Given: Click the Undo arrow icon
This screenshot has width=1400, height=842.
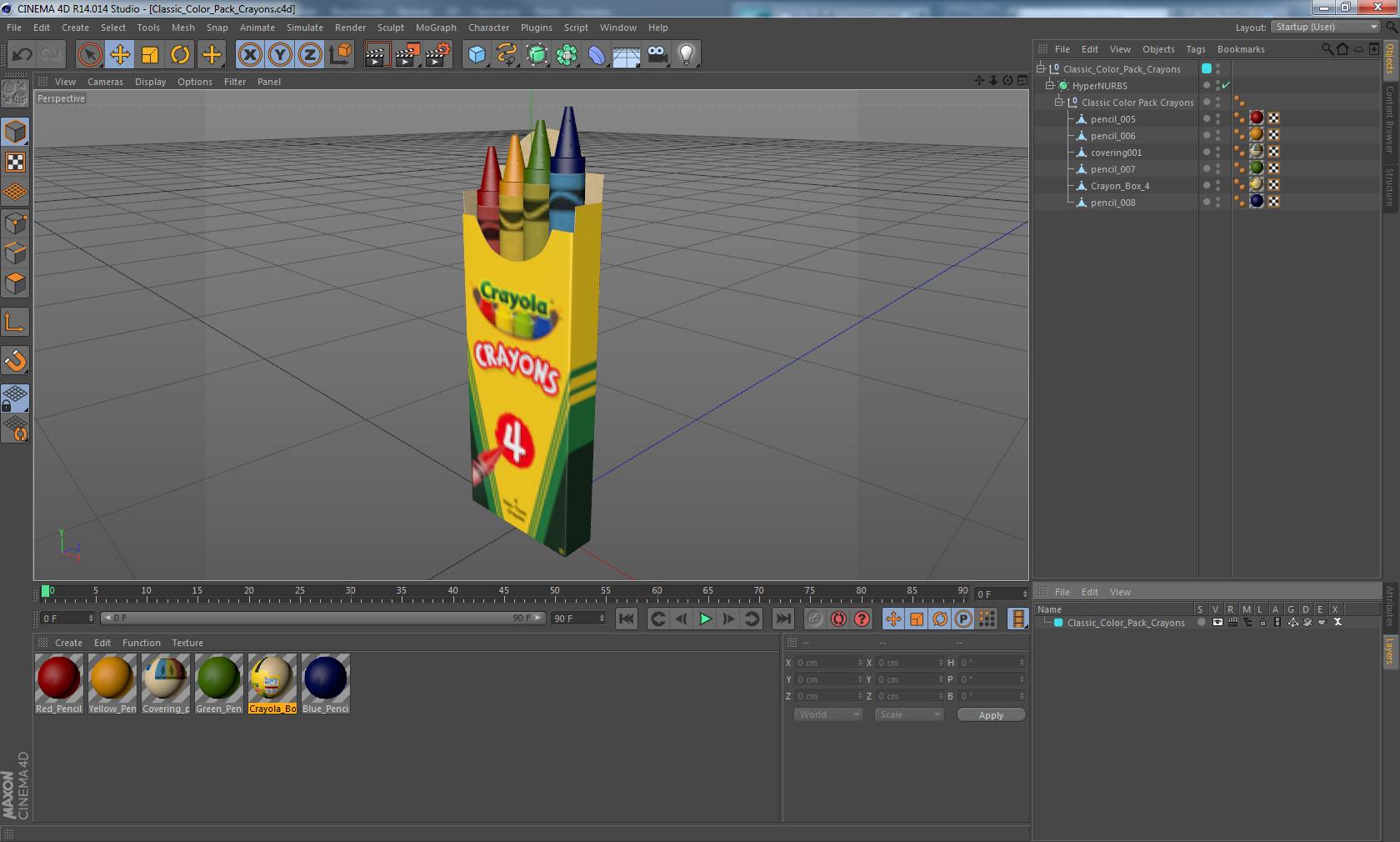Looking at the screenshot, I should tap(22, 55).
